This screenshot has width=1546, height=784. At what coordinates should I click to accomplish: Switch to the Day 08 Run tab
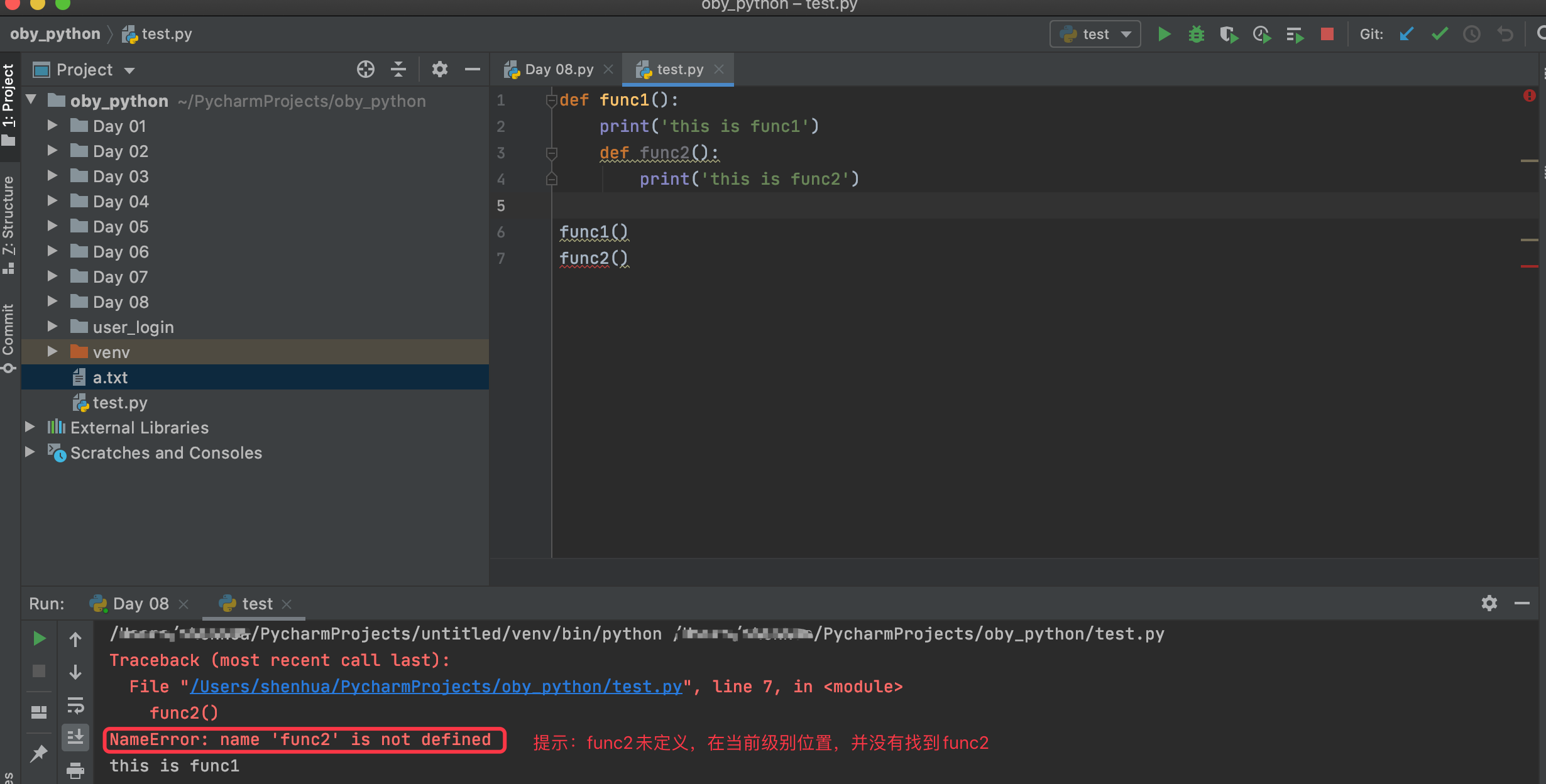click(140, 604)
